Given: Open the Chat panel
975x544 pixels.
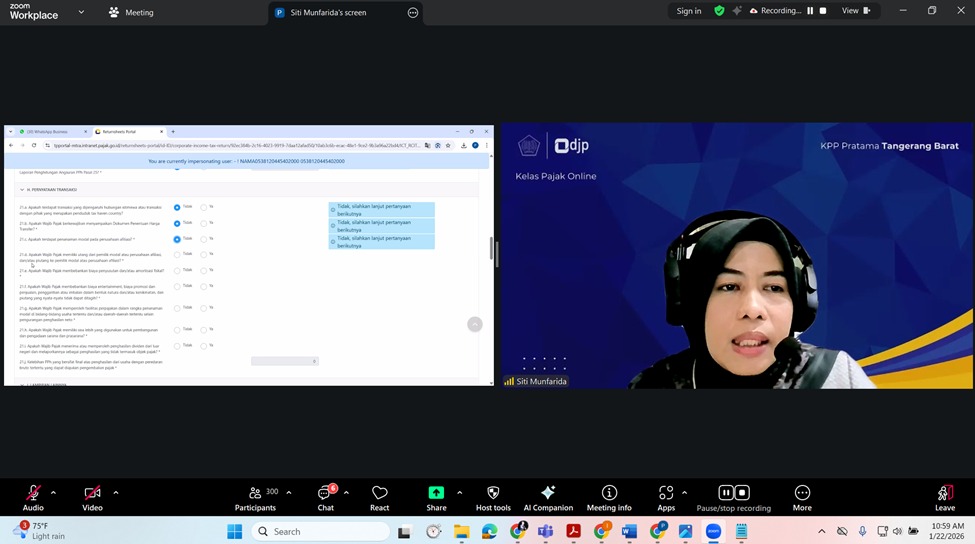Looking at the screenshot, I should [325, 493].
